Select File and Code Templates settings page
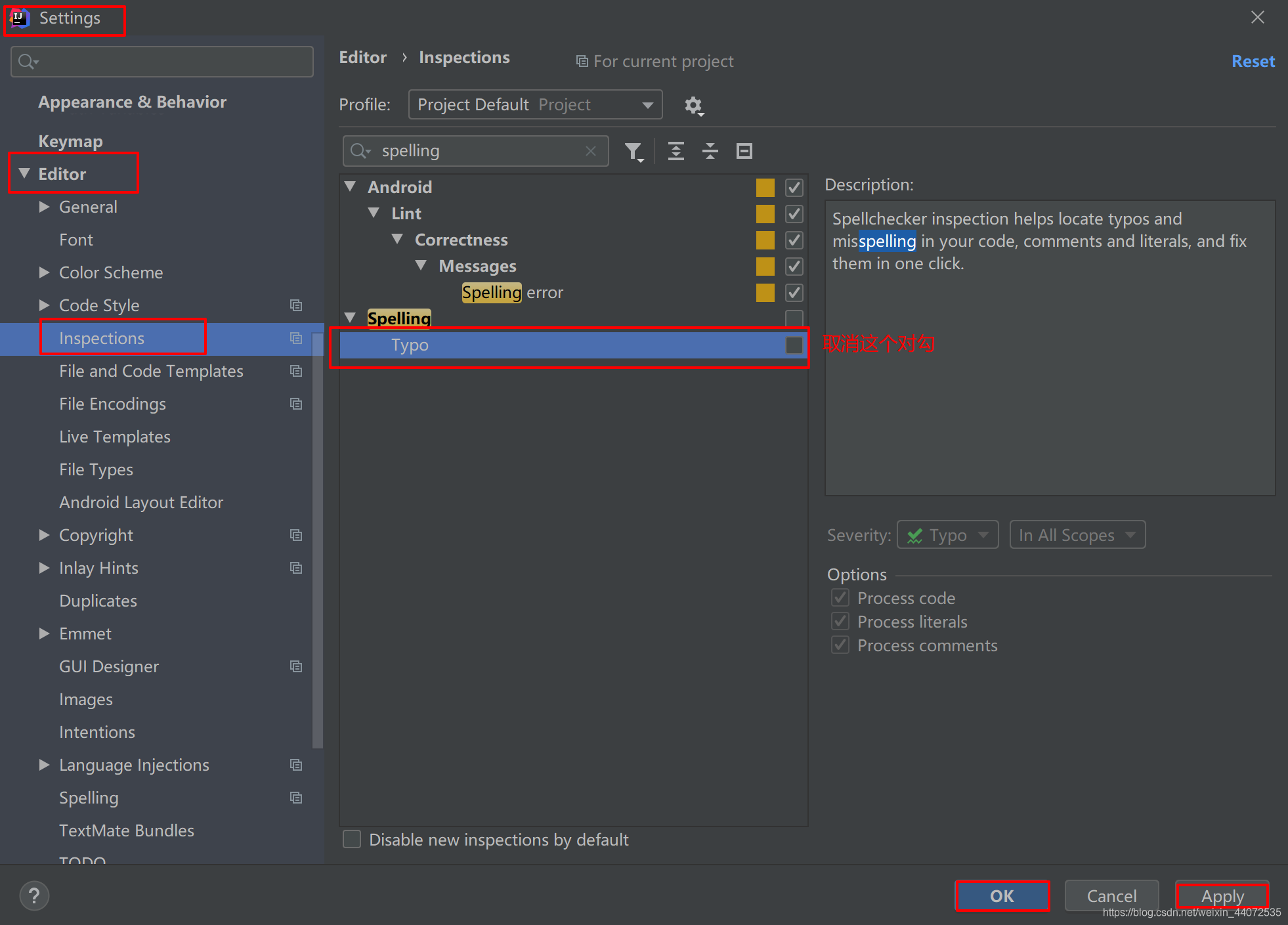The height and width of the screenshot is (925, 1288). point(151,371)
